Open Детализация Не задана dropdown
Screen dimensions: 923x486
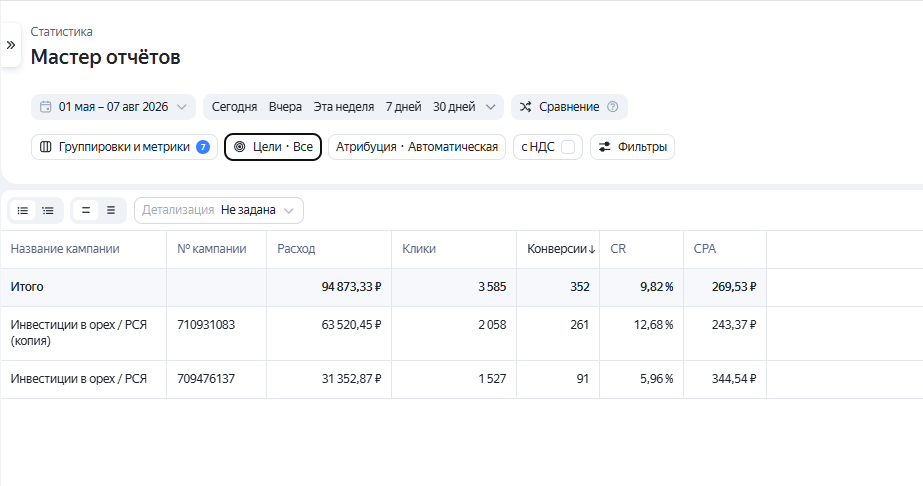coord(219,211)
